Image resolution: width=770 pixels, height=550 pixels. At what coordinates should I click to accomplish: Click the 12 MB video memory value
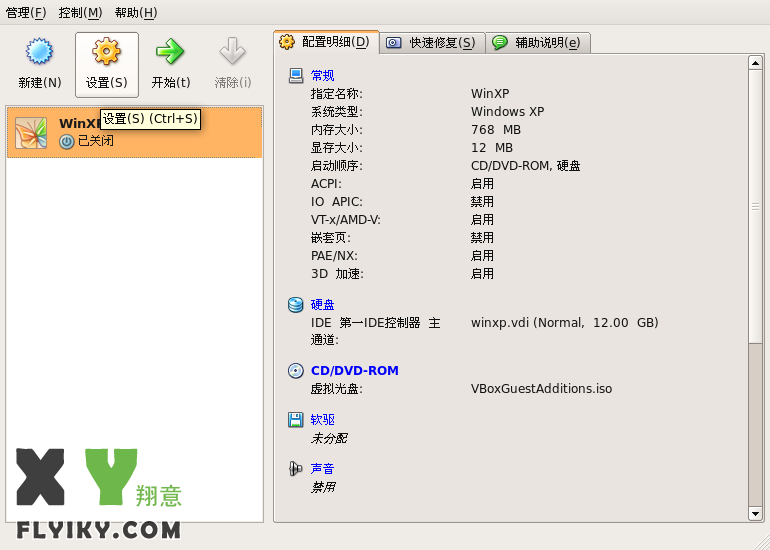492,148
